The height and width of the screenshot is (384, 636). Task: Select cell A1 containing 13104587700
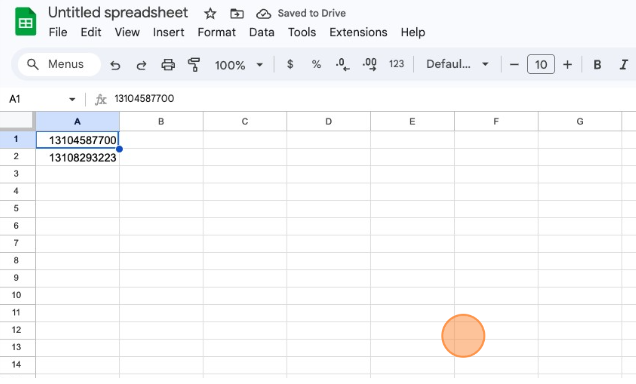coord(77,140)
